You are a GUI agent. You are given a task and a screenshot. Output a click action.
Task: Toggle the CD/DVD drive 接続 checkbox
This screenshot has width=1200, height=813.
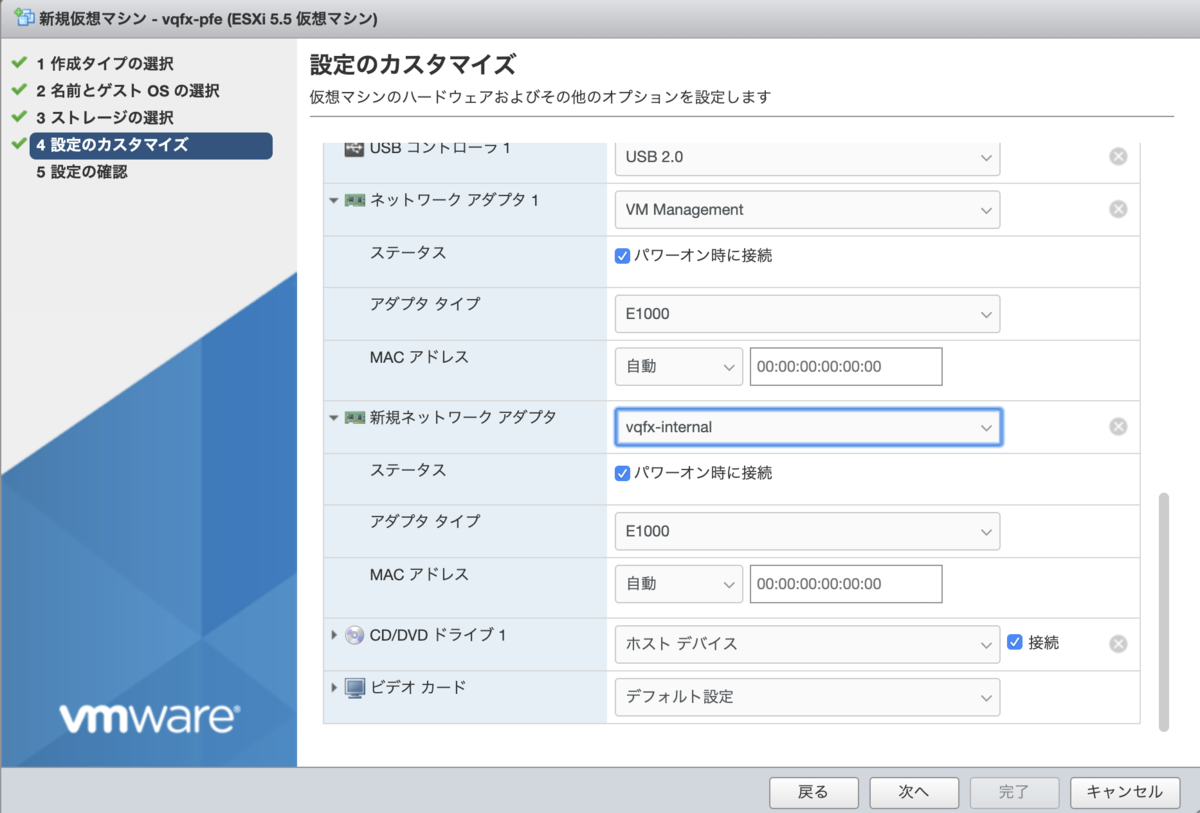pos(1014,642)
